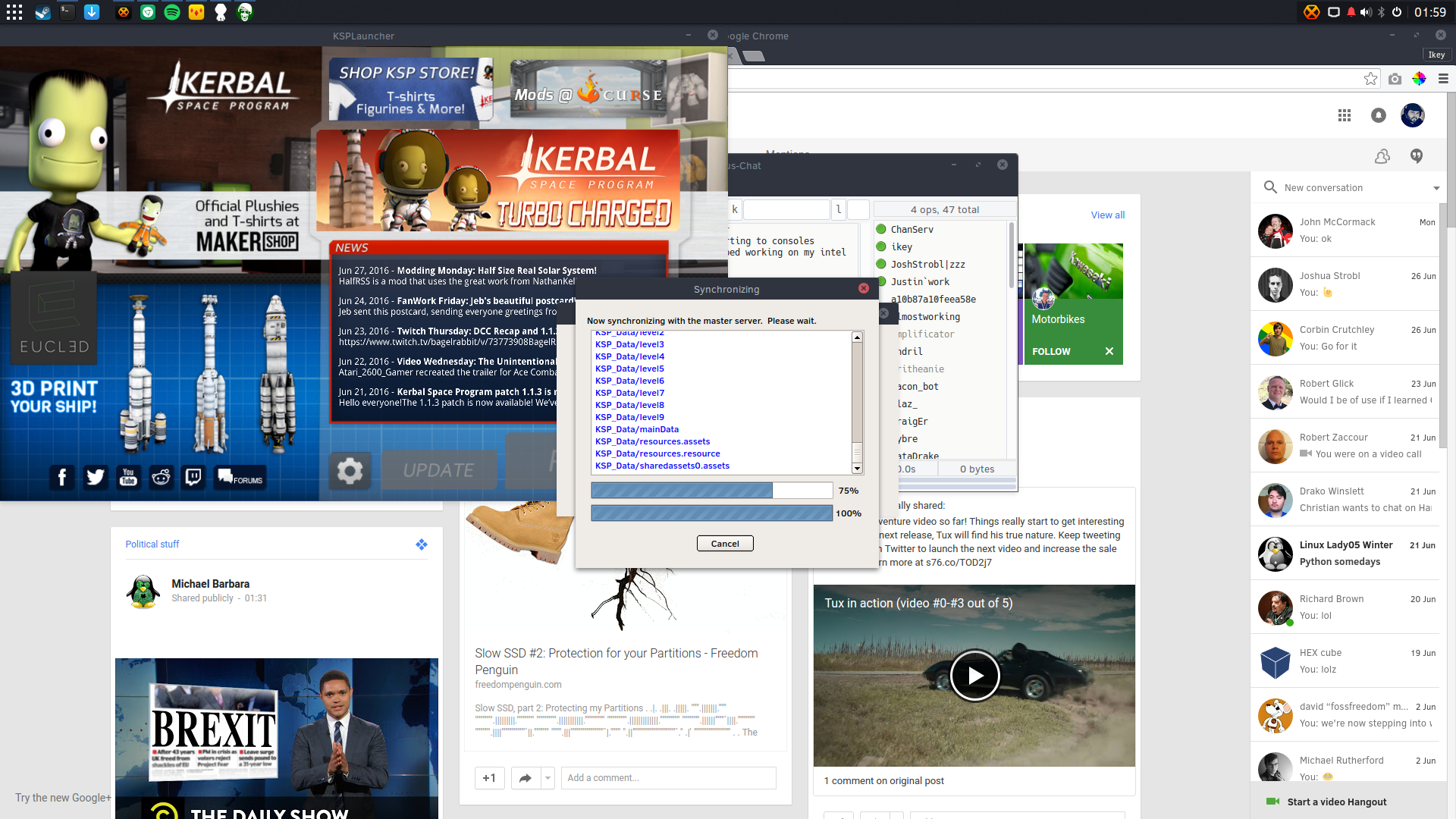1456x819 pixels.
Task: Click Add a comment field on Slow SSD post
Action: coord(669,778)
